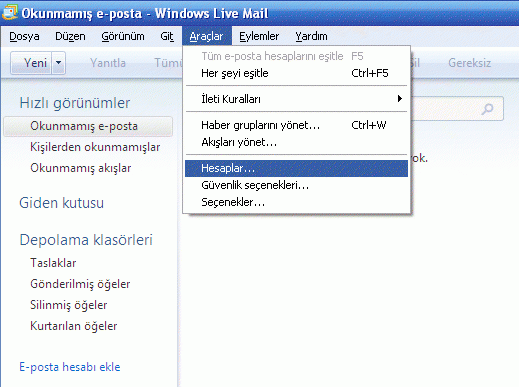Click the E-posta hesabı ekle link

pos(70,367)
